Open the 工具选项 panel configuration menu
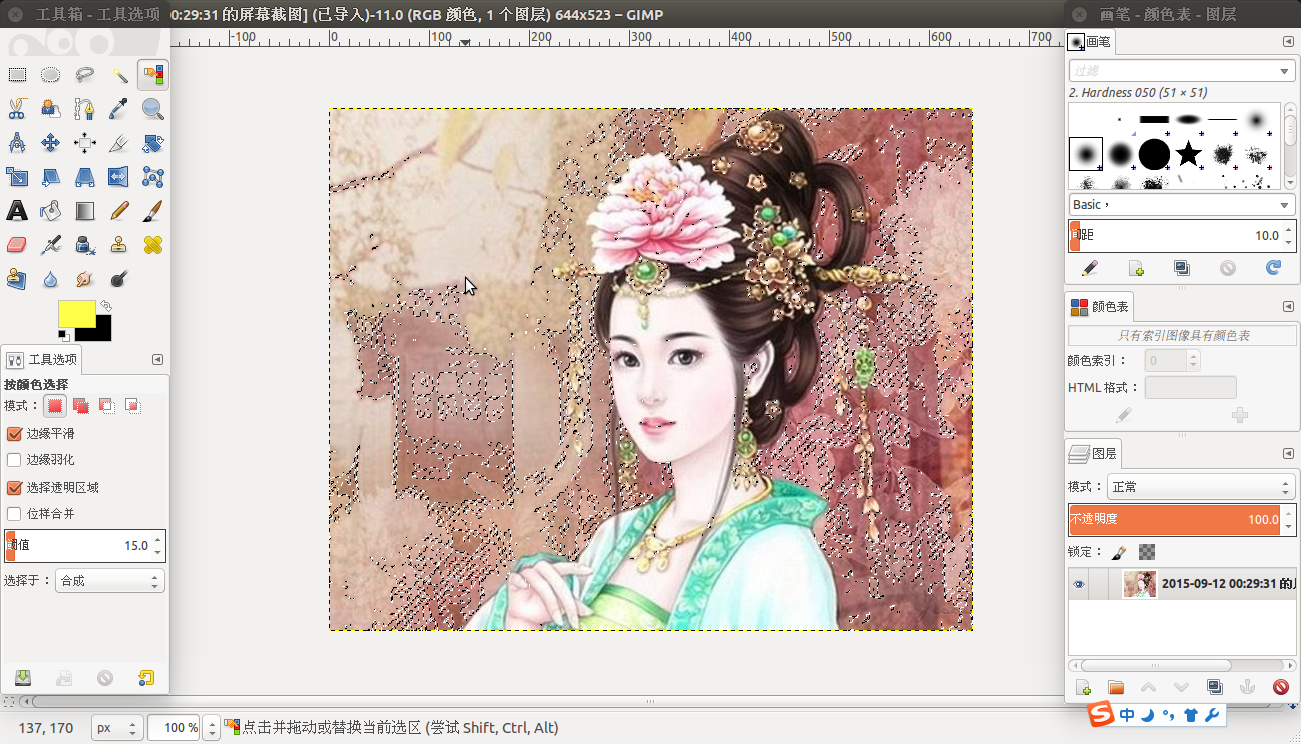Viewport: 1301px width, 744px height. point(157,360)
